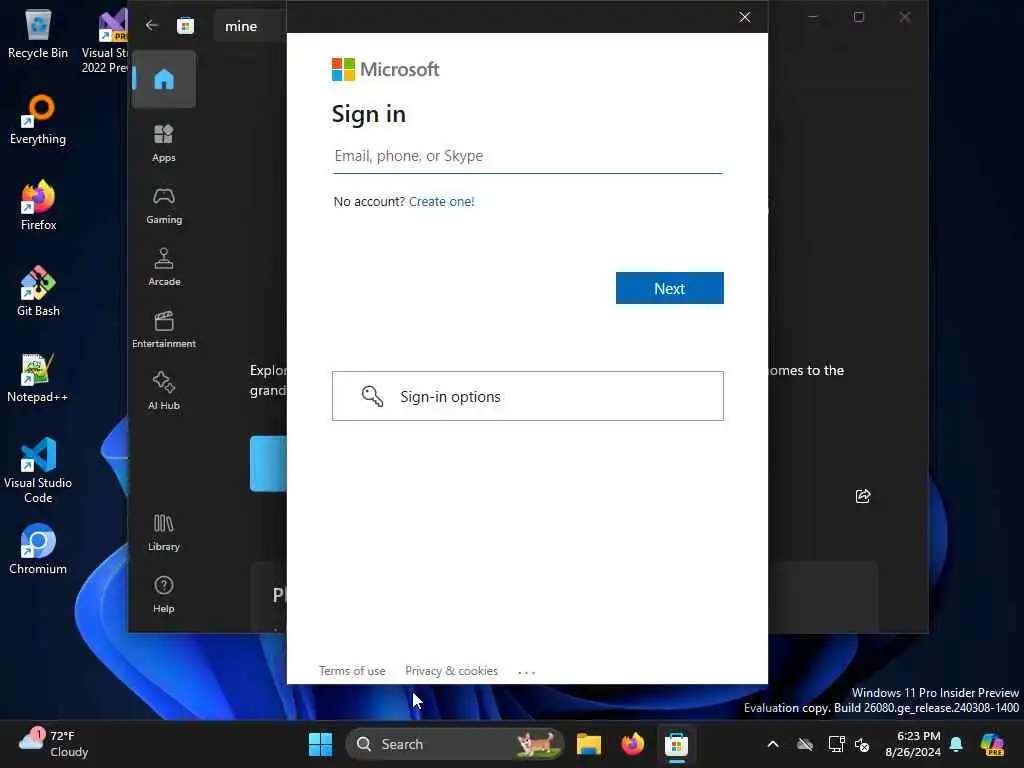1024x768 pixels.
Task: Open notification bell in taskbar
Action: coord(956,744)
